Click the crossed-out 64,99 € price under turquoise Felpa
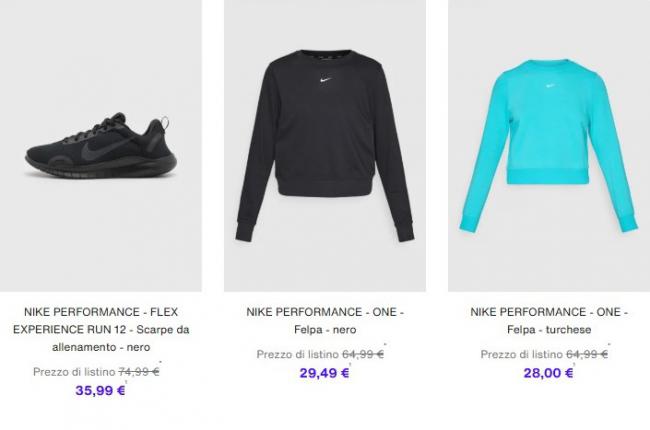This screenshot has width=650, height=430. click(587, 354)
